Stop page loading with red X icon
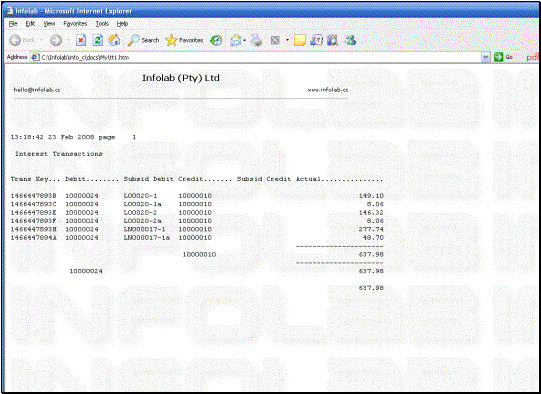The image size is (541, 394). click(x=81, y=40)
